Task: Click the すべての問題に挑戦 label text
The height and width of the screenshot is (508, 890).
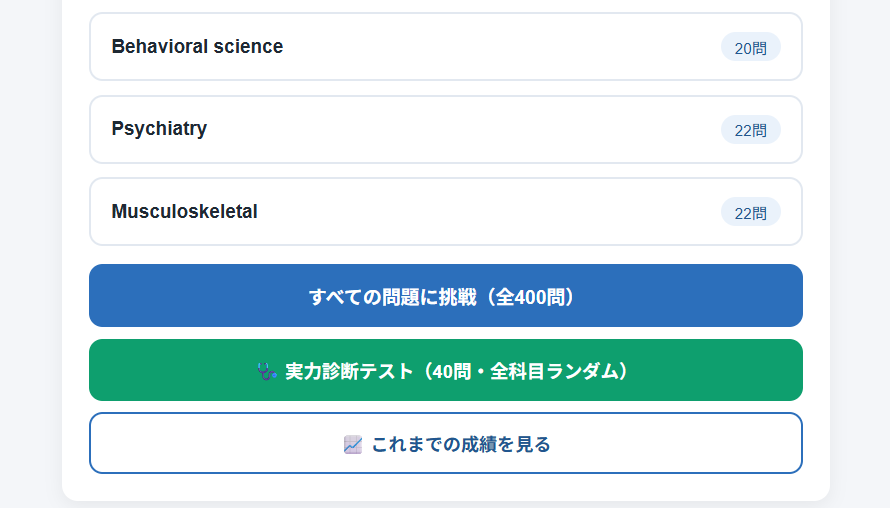Action: coord(392,297)
